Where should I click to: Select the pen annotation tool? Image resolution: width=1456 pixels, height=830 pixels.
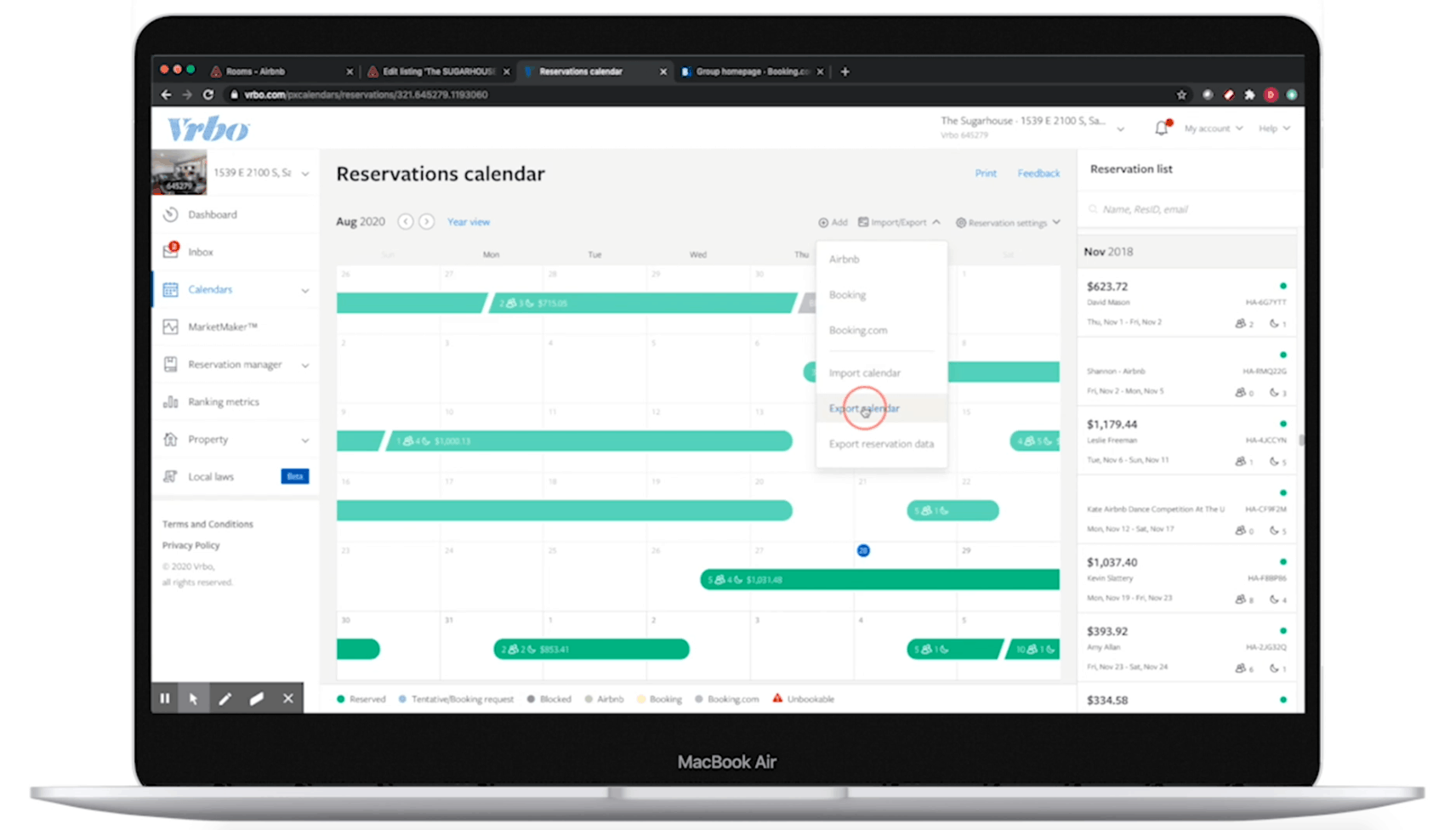pyautogui.click(x=225, y=698)
